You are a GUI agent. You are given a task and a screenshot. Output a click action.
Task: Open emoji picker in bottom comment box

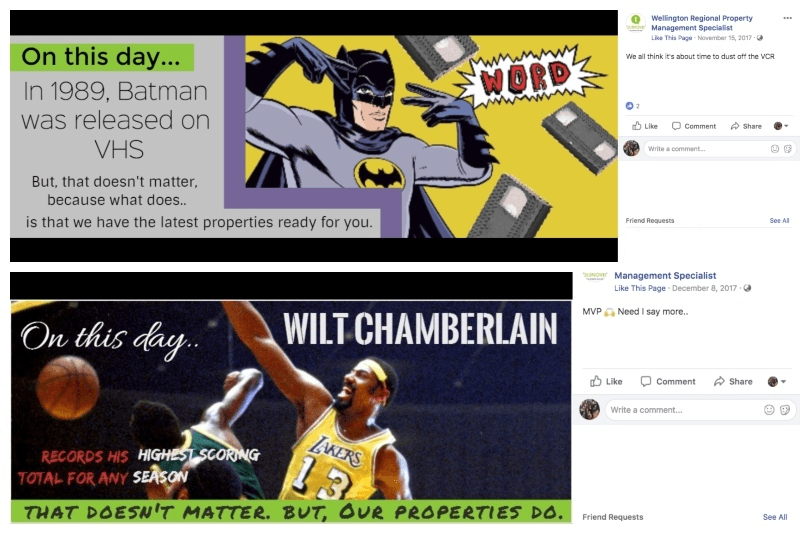point(769,410)
